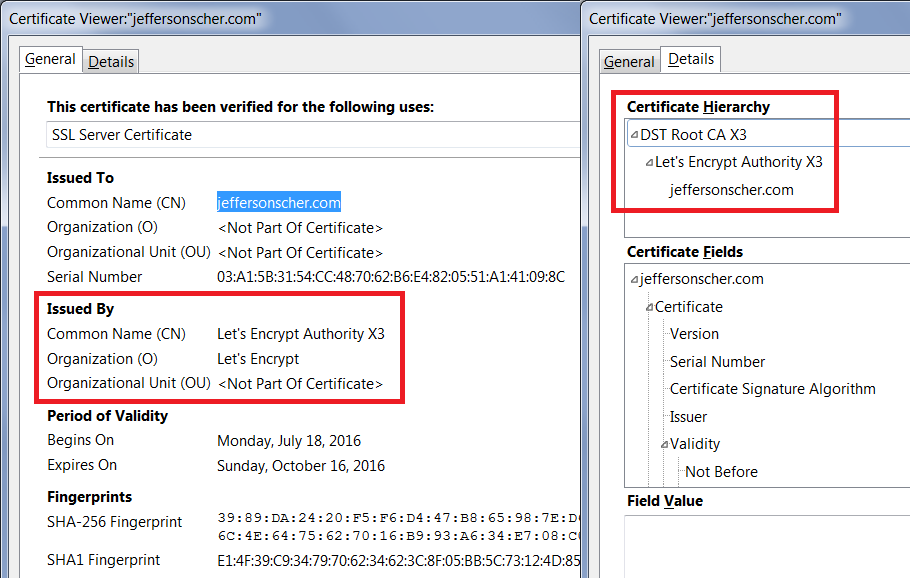Switch to General tab in right Certificate Viewer
Viewport: 910px width, 578px height.
pyautogui.click(x=629, y=62)
